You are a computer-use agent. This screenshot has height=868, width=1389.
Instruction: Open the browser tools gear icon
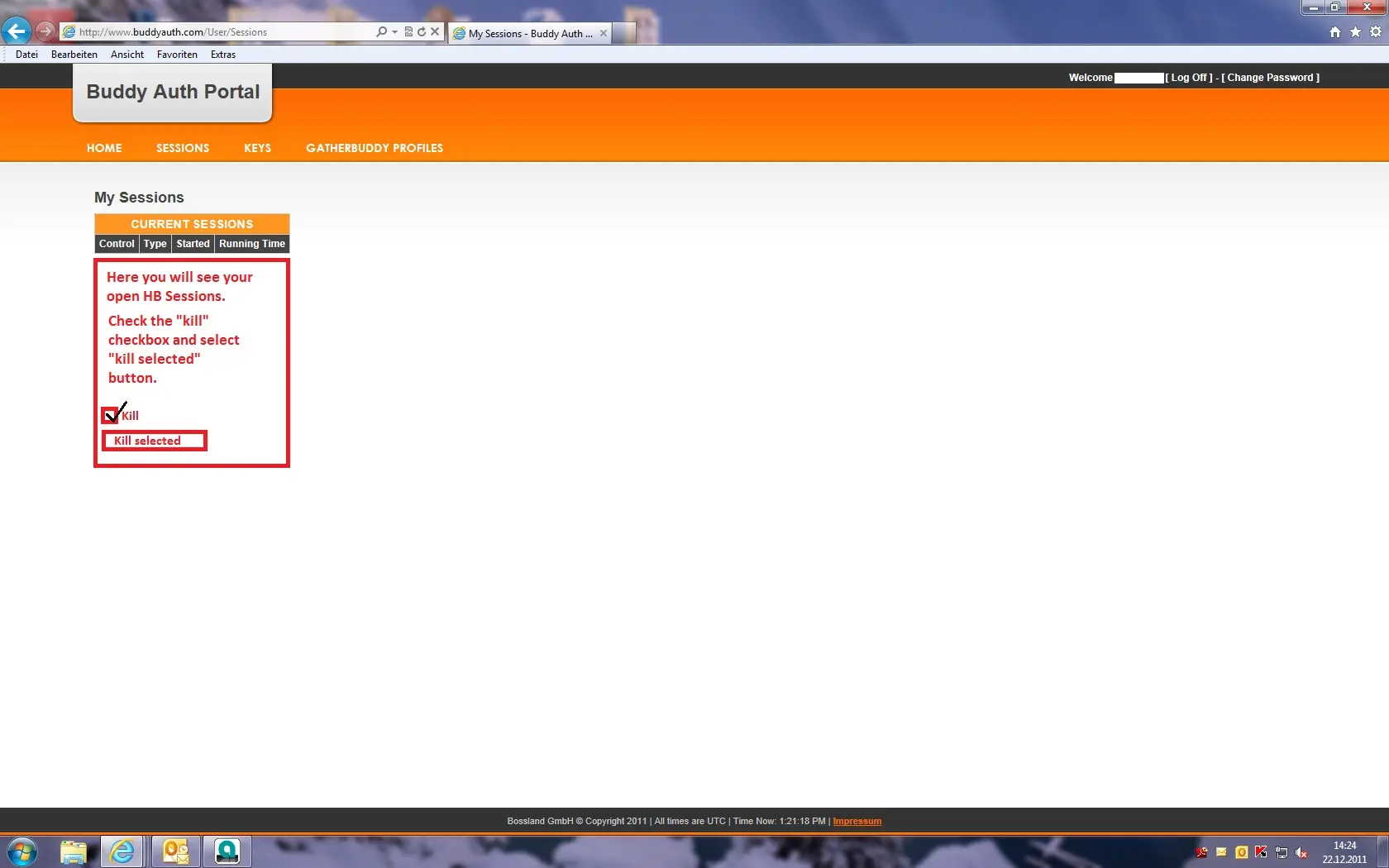pyautogui.click(x=1376, y=32)
